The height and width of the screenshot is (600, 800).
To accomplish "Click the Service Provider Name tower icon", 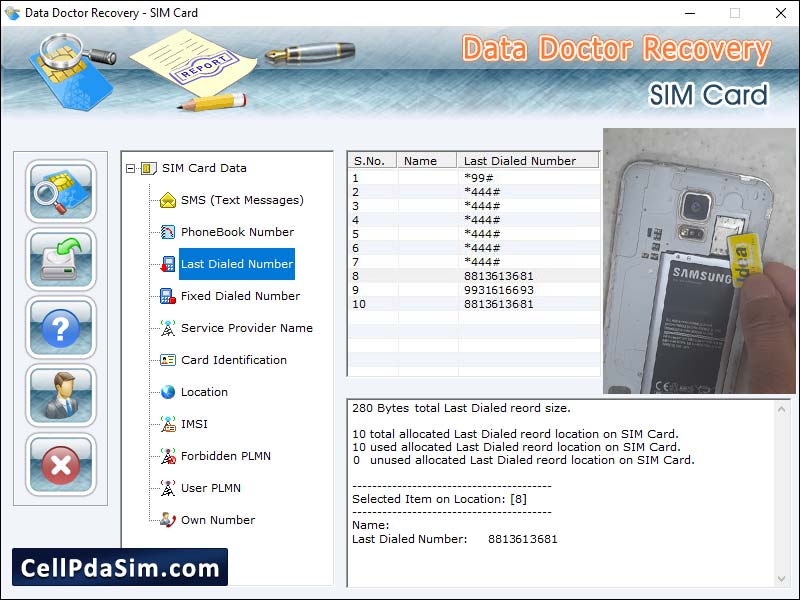I will coord(168,328).
